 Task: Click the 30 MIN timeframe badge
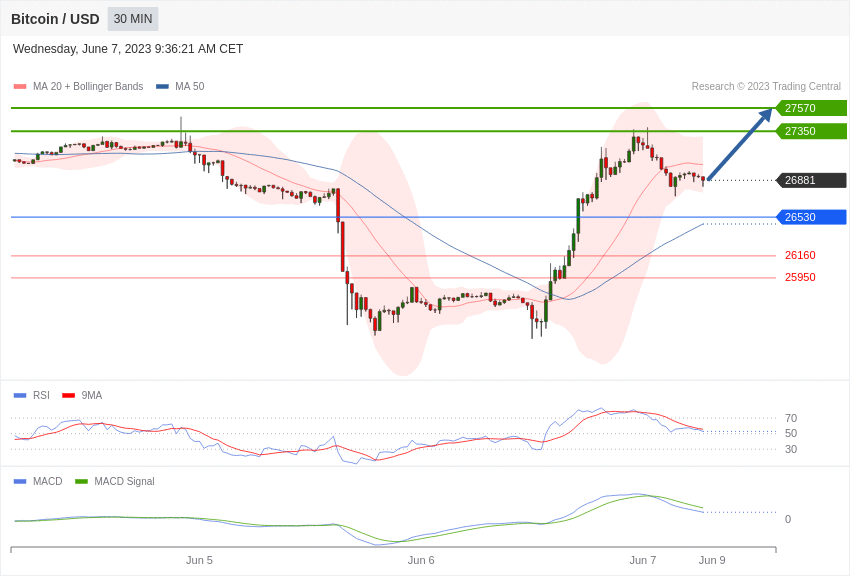(133, 19)
